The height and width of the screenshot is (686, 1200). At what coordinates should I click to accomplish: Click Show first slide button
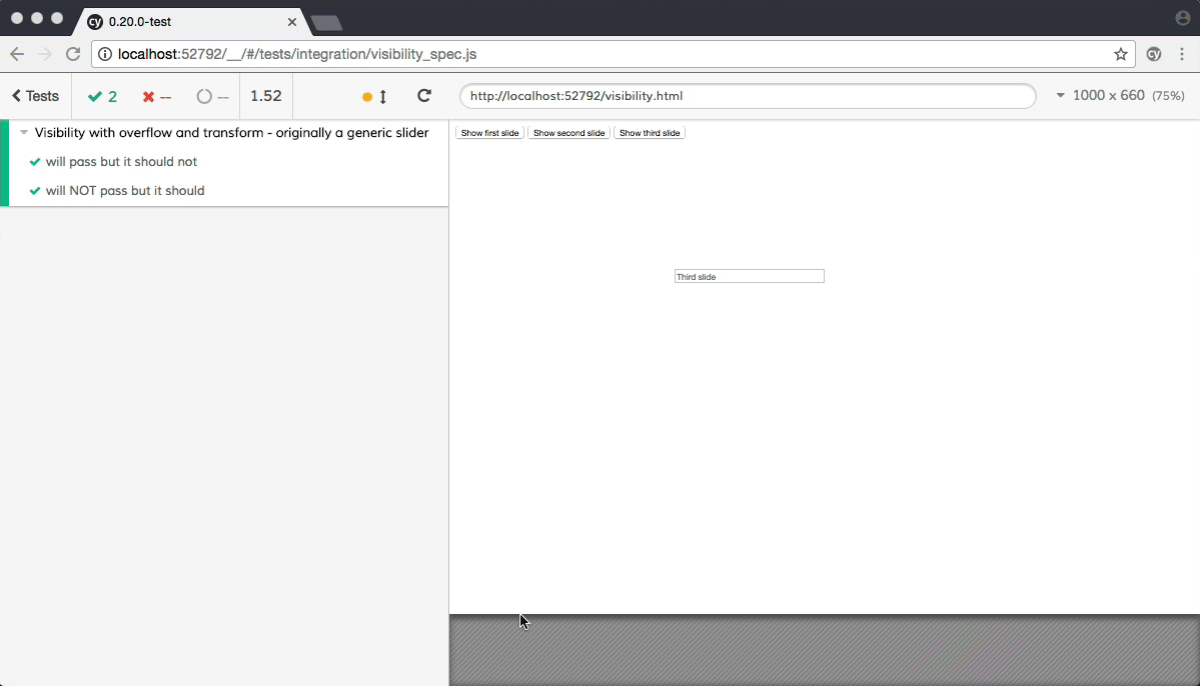click(490, 133)
